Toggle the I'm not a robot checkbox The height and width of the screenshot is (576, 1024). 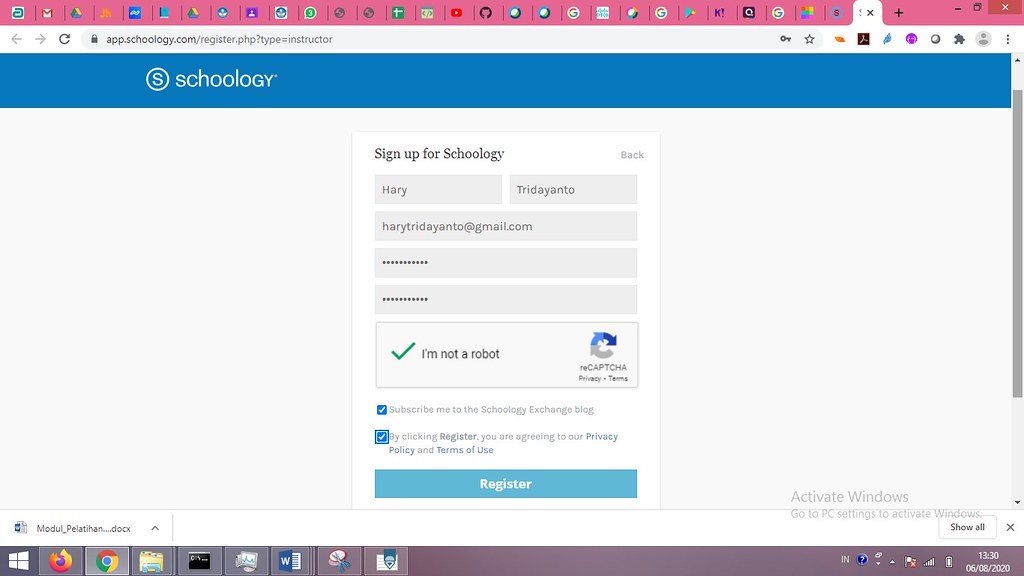click(403, 352)
